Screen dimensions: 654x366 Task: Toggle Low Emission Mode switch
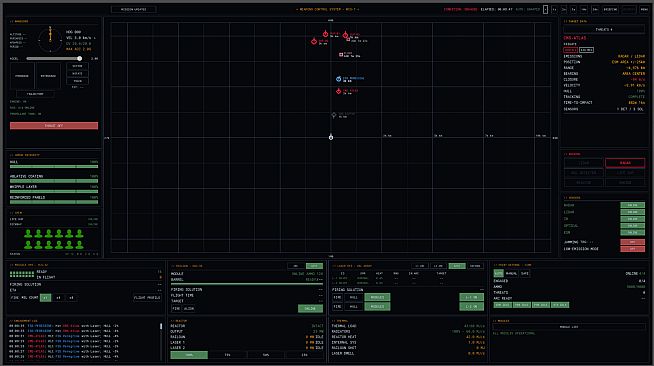(632, 249)
